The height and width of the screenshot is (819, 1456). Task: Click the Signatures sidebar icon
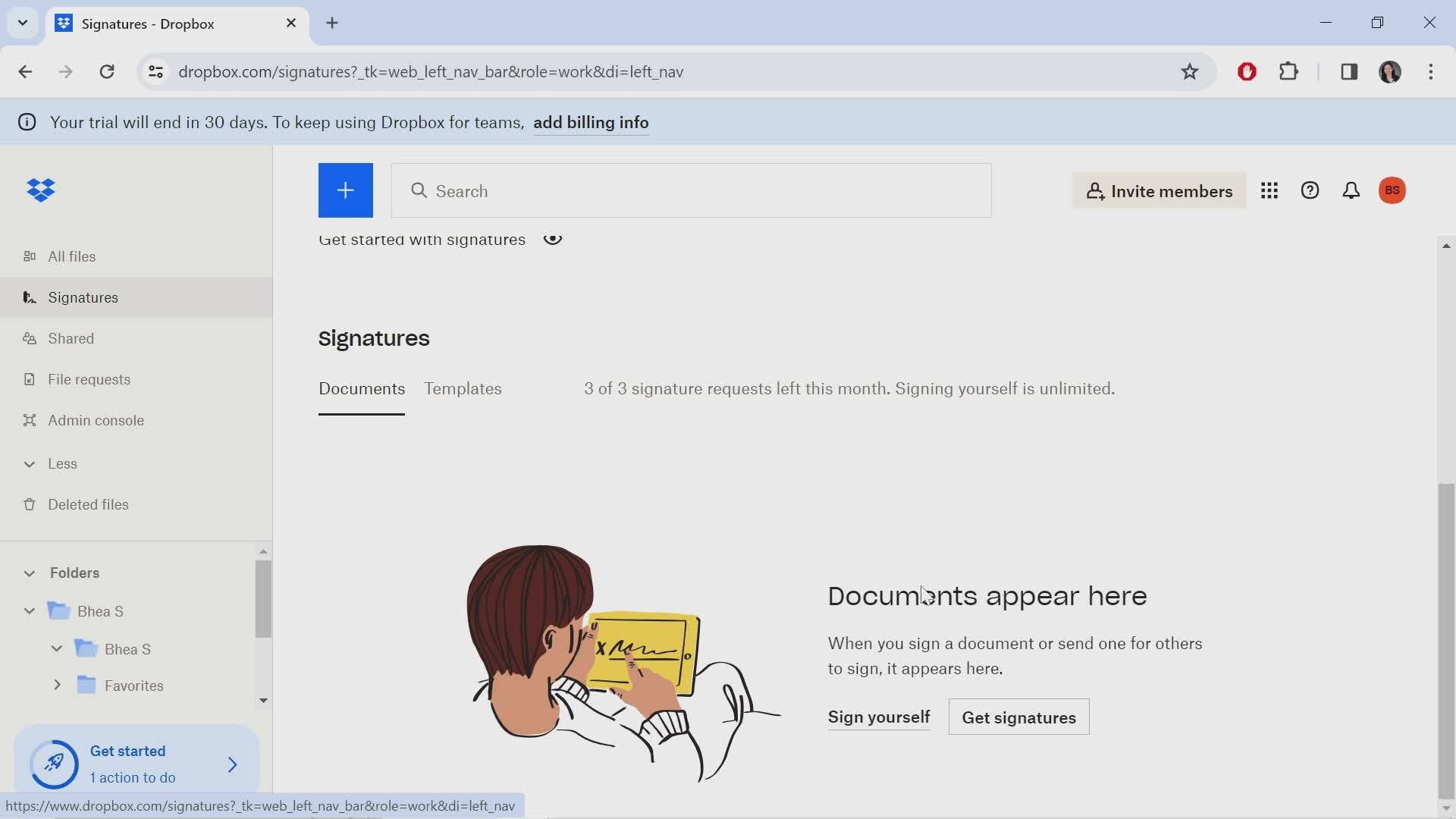tap(28, 297)
